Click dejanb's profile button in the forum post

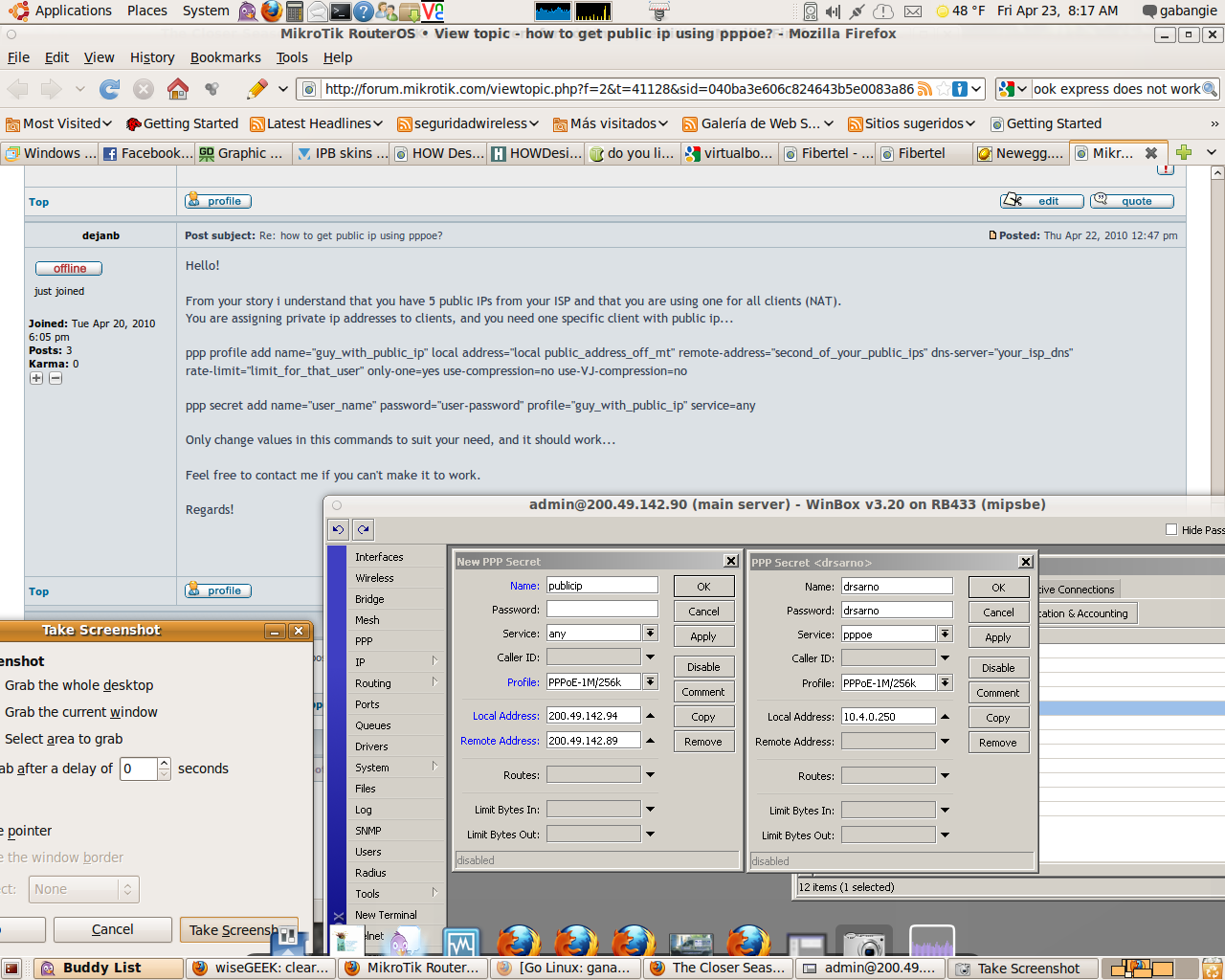tap(217, 590)
